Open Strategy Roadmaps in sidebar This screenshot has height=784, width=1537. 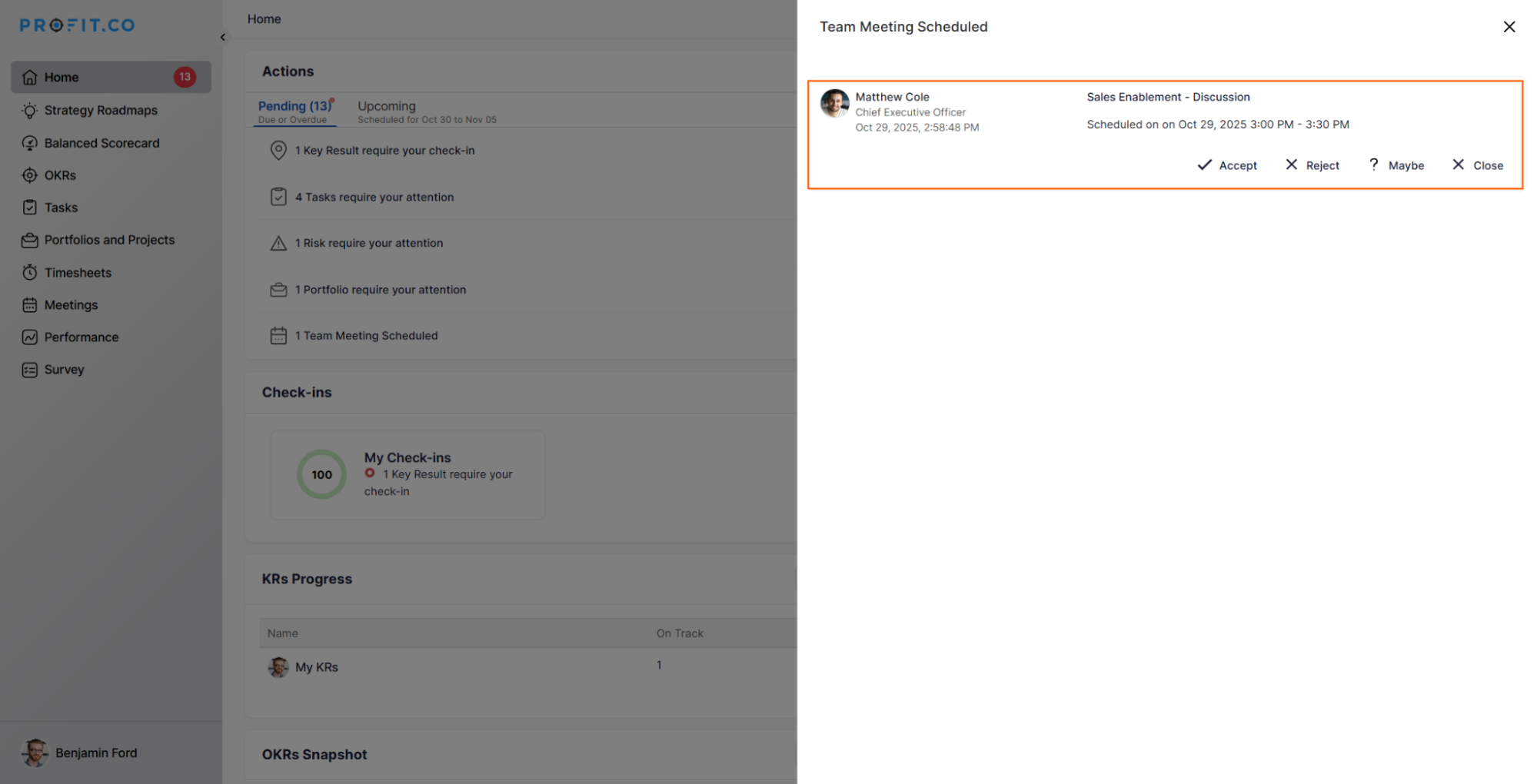click(101, 110)
